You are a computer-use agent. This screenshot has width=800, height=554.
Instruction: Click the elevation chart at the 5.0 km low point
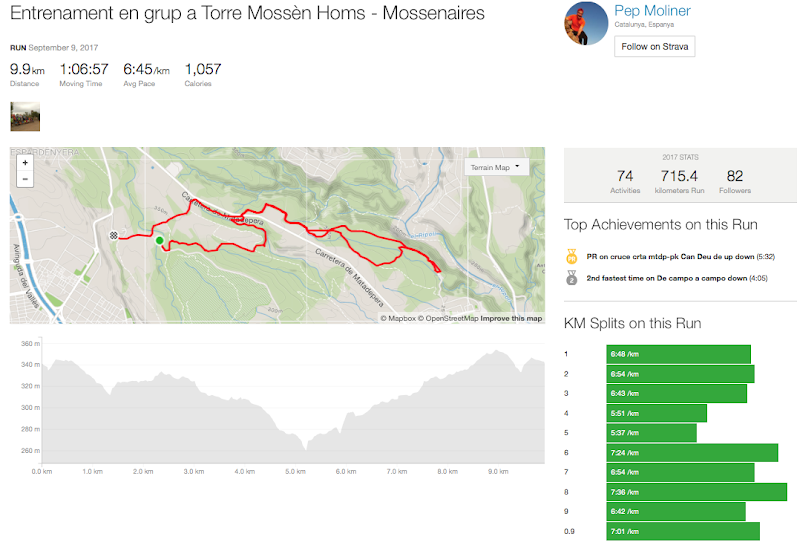tap(306, 449)
